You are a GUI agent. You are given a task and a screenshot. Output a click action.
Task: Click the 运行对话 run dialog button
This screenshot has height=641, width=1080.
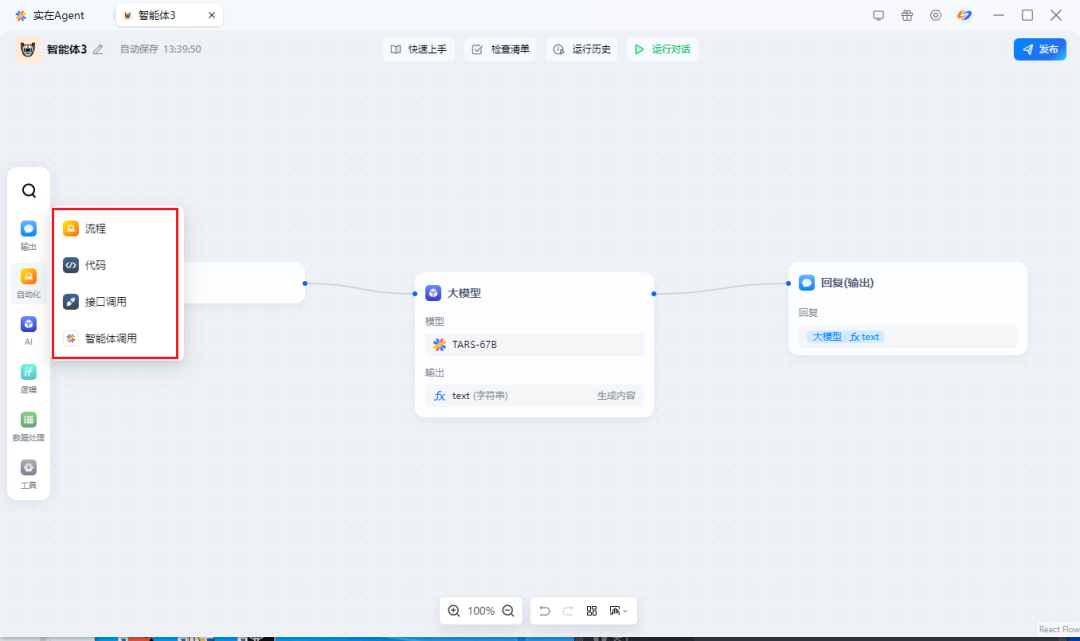pyautogui.click(x=662, y=49)
